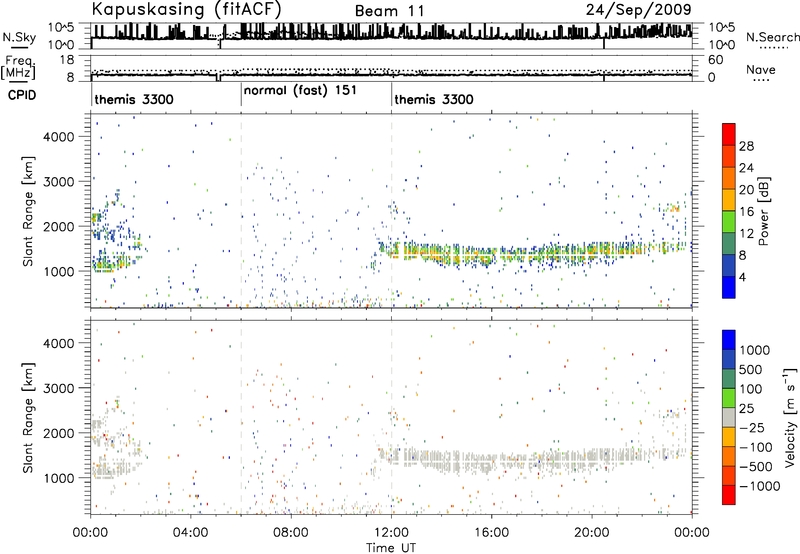Screen dimensions: 800x554
Task: Click the '16:00' time axis tick label
Action: pyautogui.click(x=491, y=533)
